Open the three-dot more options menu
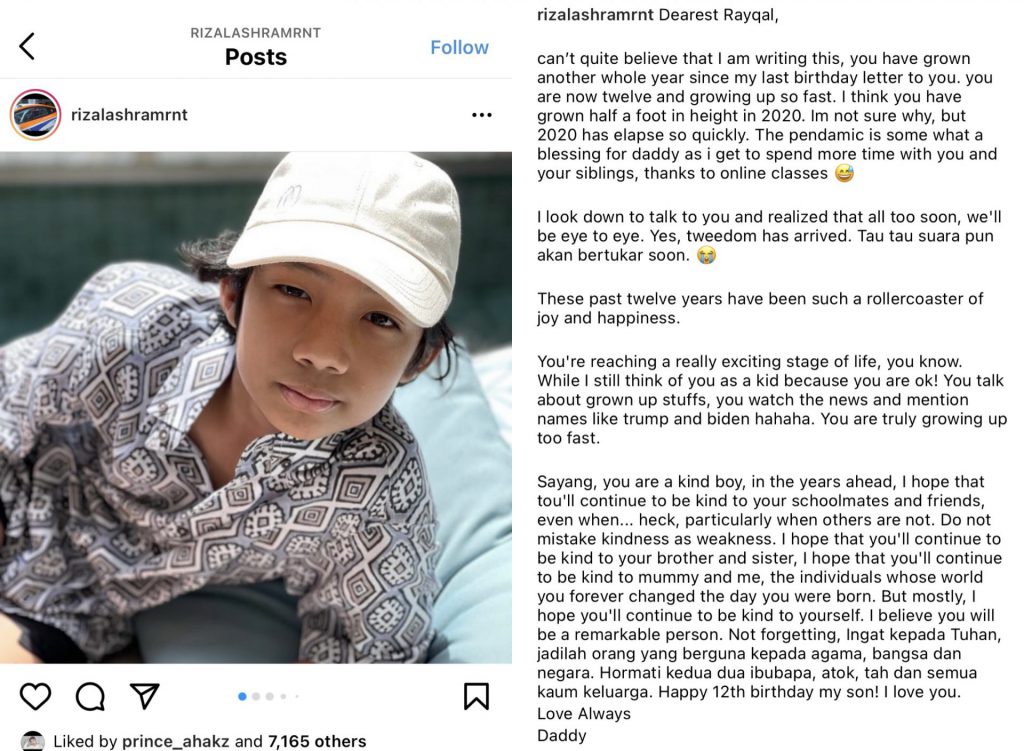Image resolution: width=1024 pixels, height=751 pixels. pyautogui.click(x=481, y=115)
